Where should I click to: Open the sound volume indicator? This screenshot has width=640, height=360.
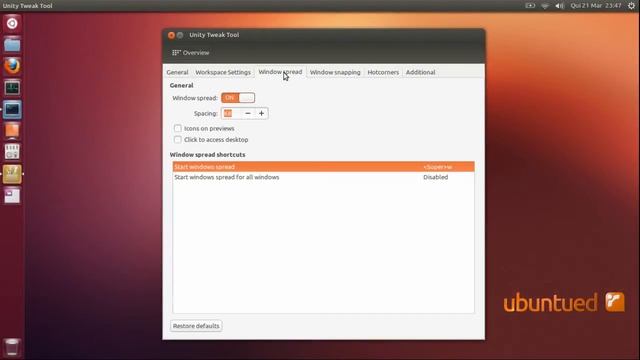click(x=559, y=6)
